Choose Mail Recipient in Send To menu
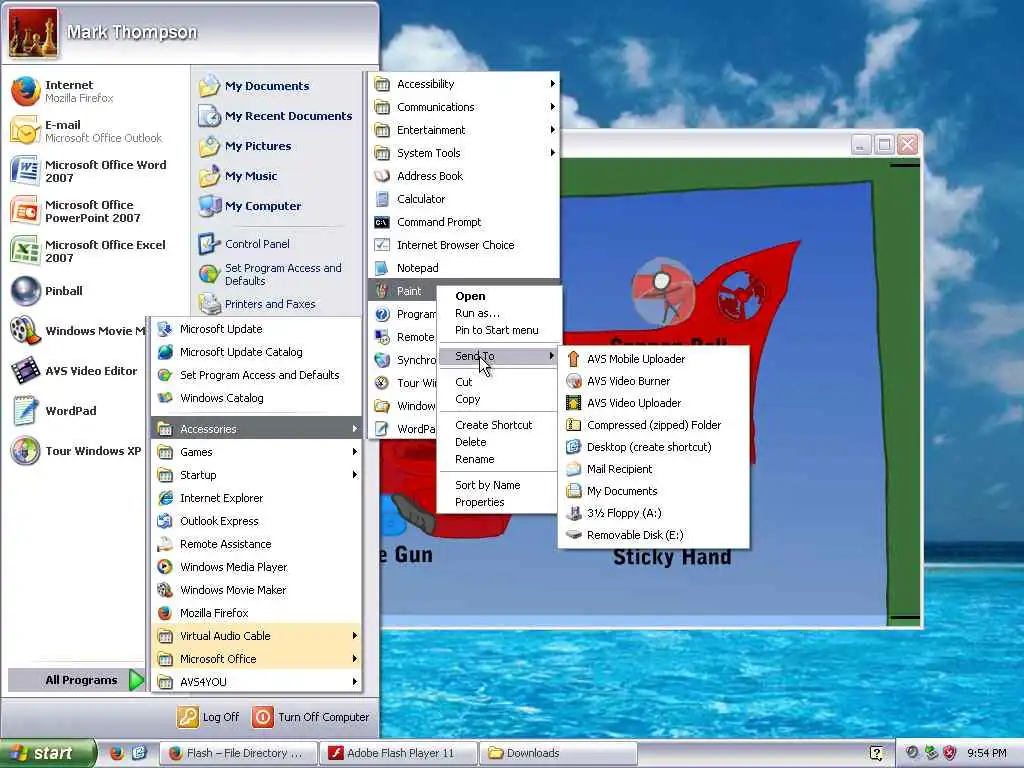The height and width of the screenshot is (768, 1024). pyautogui.click(x=654, y=469)
